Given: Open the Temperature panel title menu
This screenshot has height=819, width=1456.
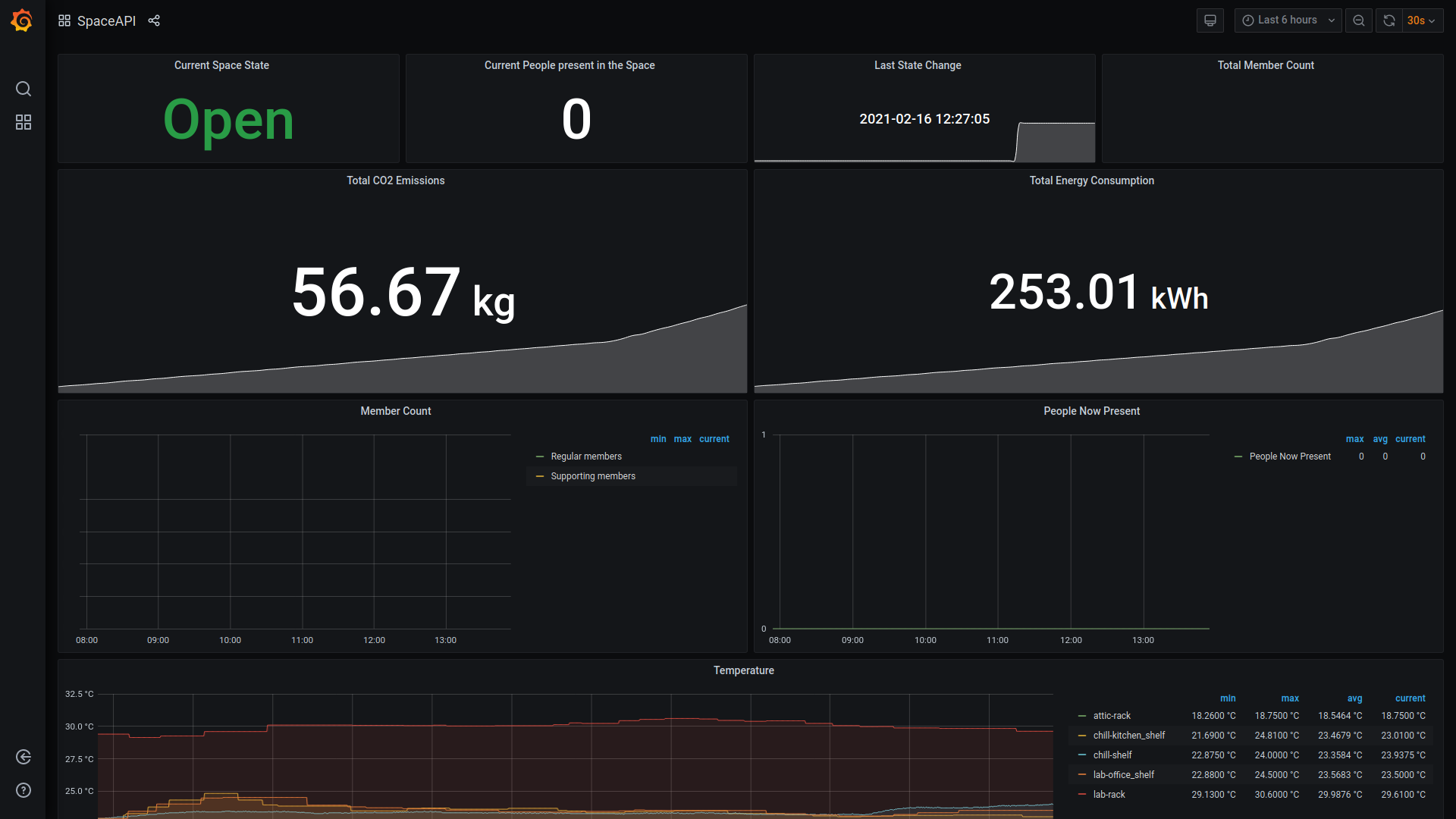Looking at the screenshot, I should [x=743, y=670].
